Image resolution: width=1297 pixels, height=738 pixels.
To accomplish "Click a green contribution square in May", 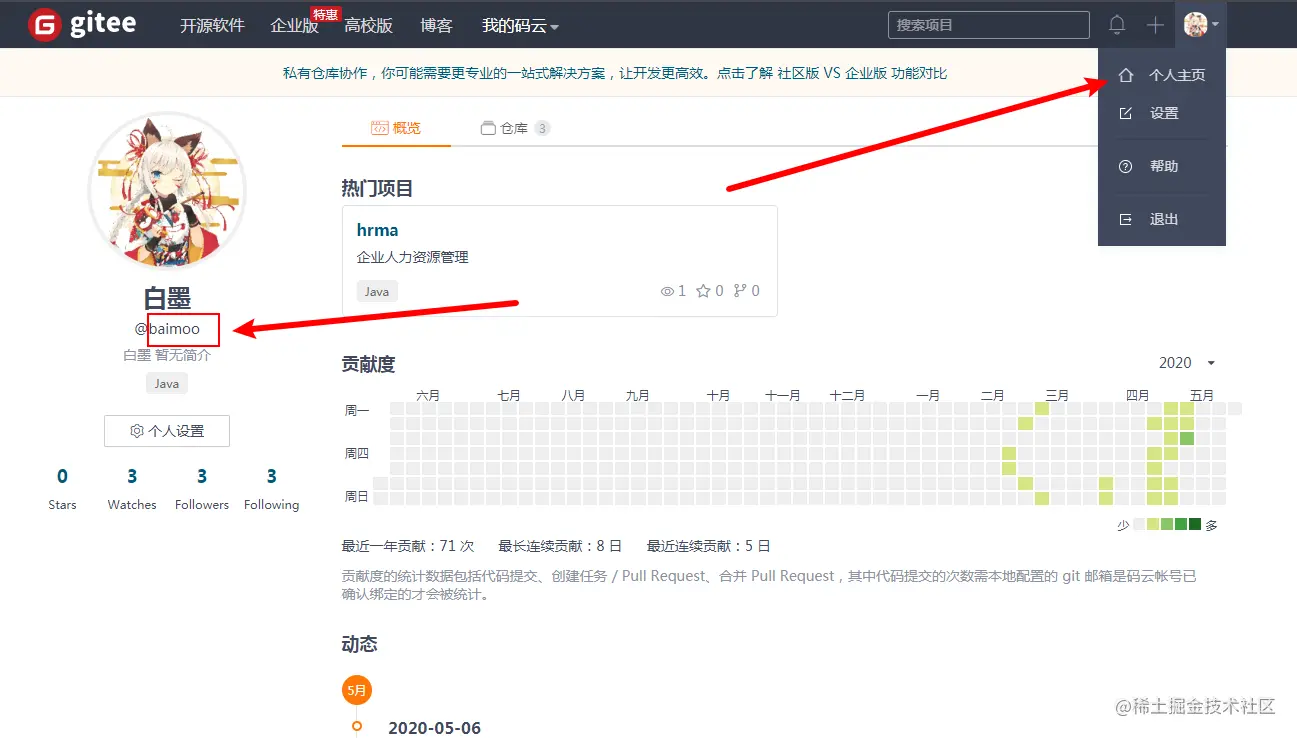I will click(1185, 437).
